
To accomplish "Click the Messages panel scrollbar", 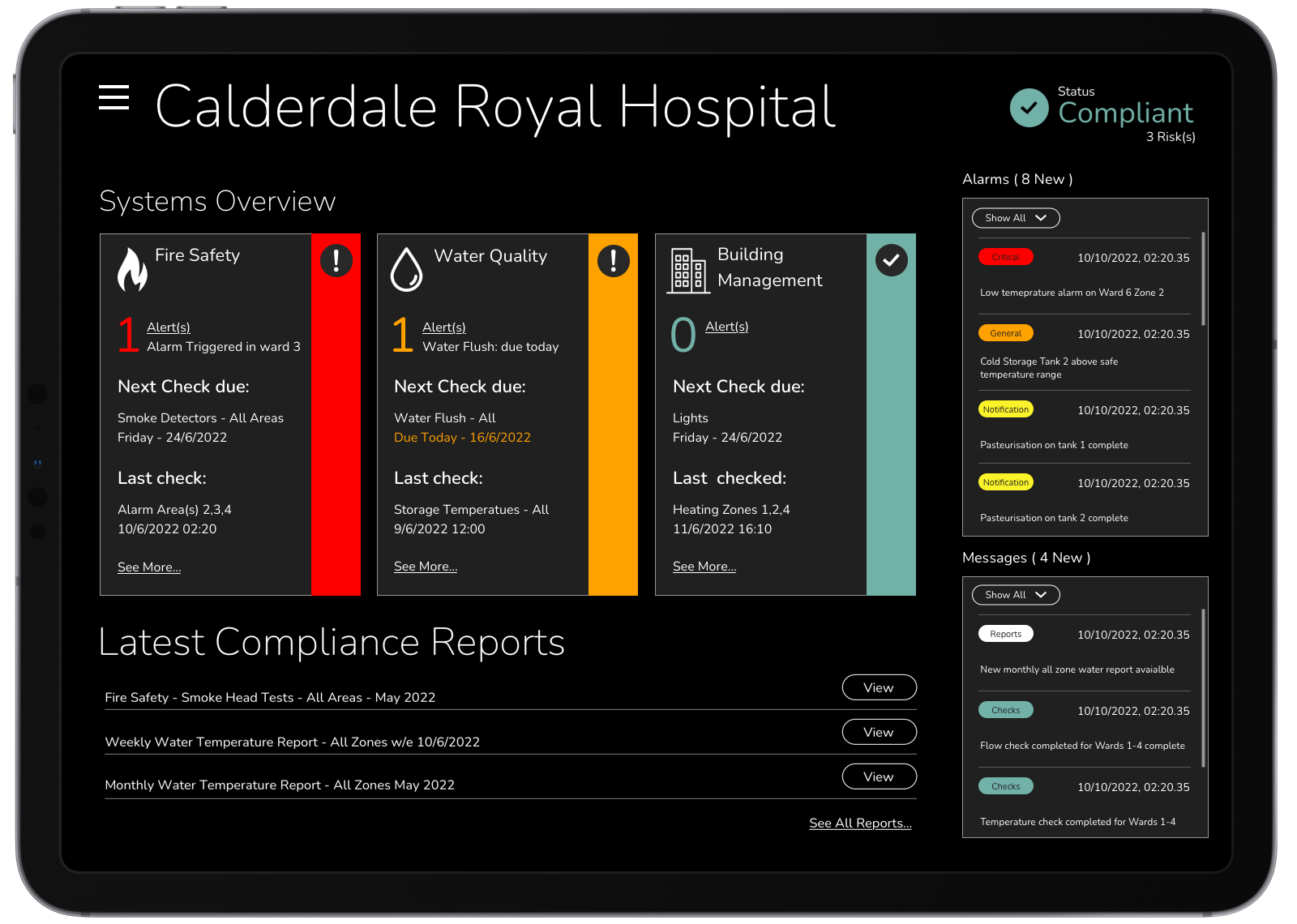I will pos(1203,688).
